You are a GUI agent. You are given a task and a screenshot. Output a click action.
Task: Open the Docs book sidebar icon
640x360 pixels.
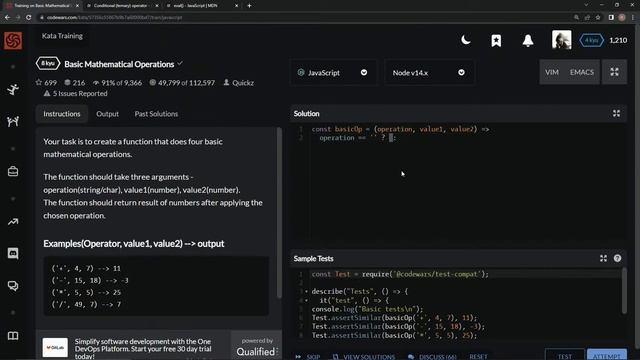click(13, 336)
